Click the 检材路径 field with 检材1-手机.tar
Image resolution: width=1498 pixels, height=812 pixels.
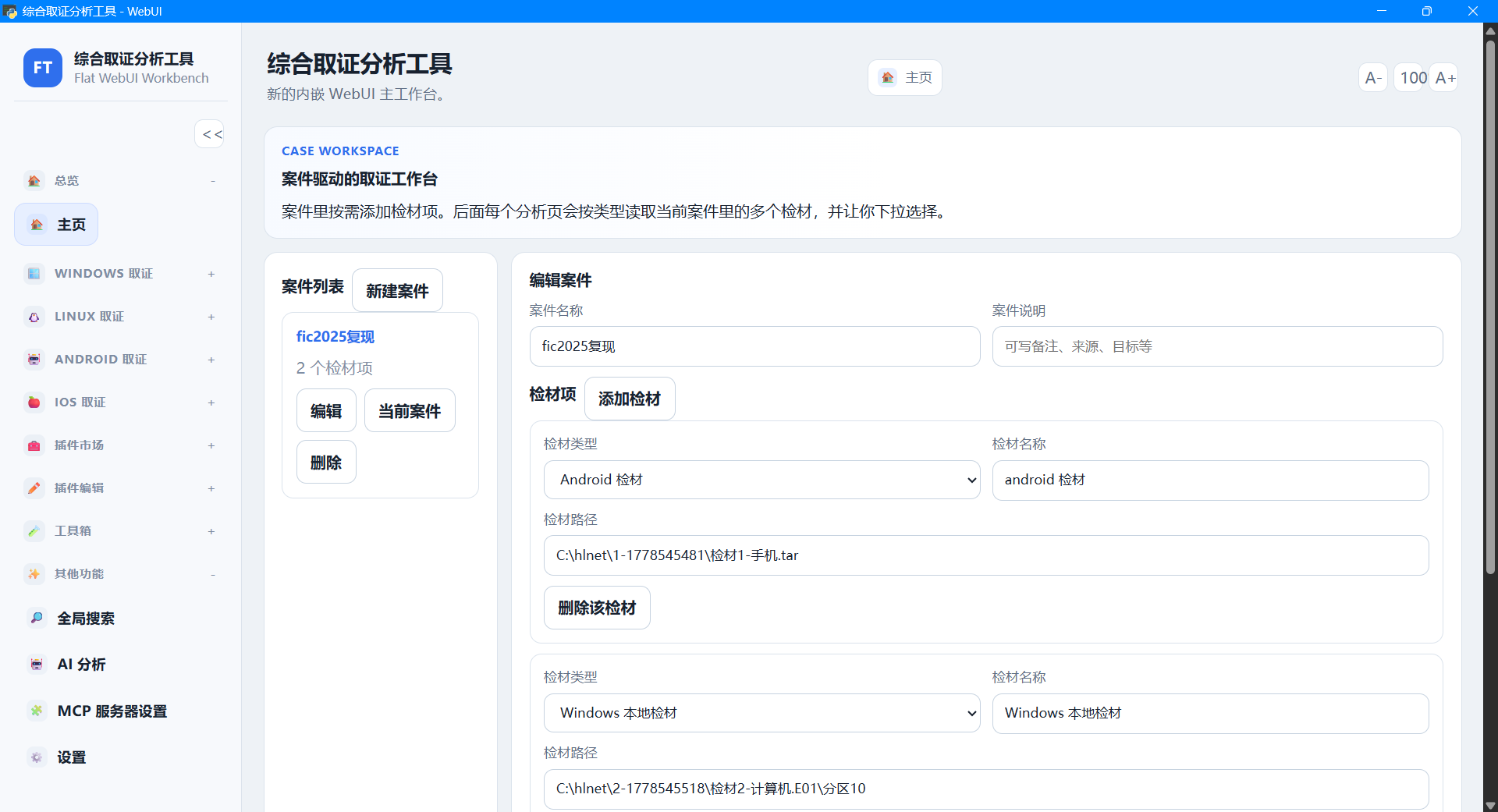tap(986, 555)
